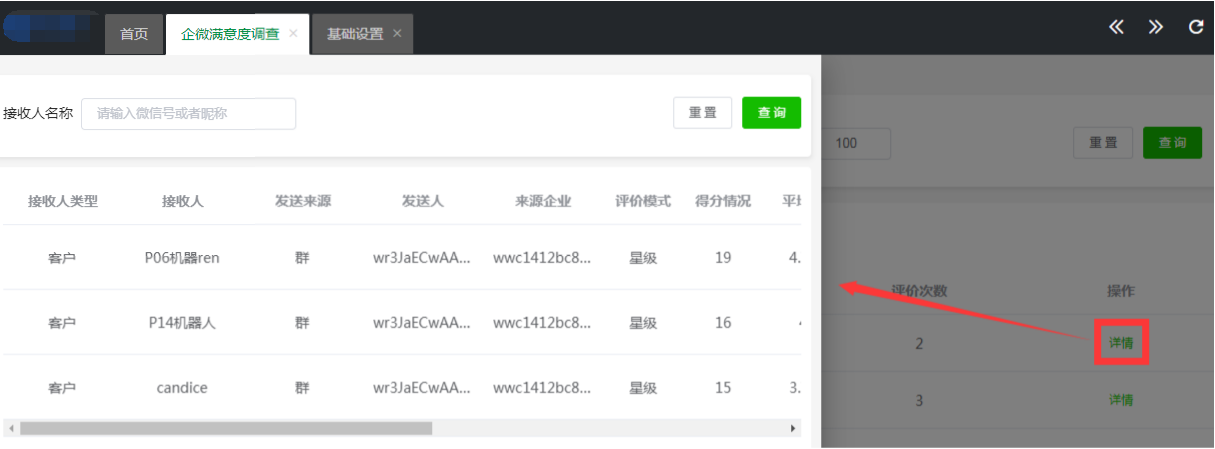Click right arrow of horizontal scrollbar
This screenshot has width=1215, height=449.
[794, 428]
